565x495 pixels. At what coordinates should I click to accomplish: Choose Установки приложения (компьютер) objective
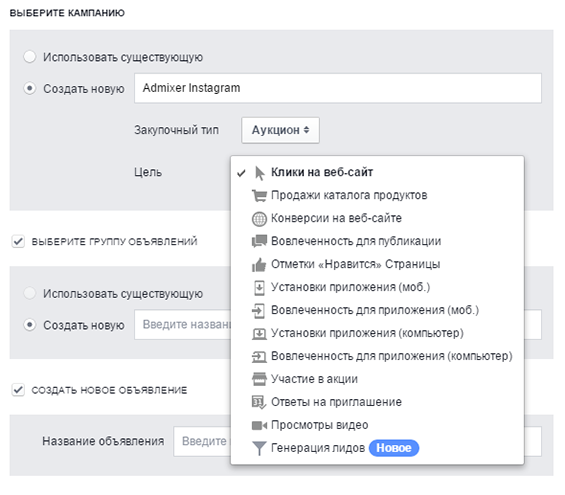(377, 334)
